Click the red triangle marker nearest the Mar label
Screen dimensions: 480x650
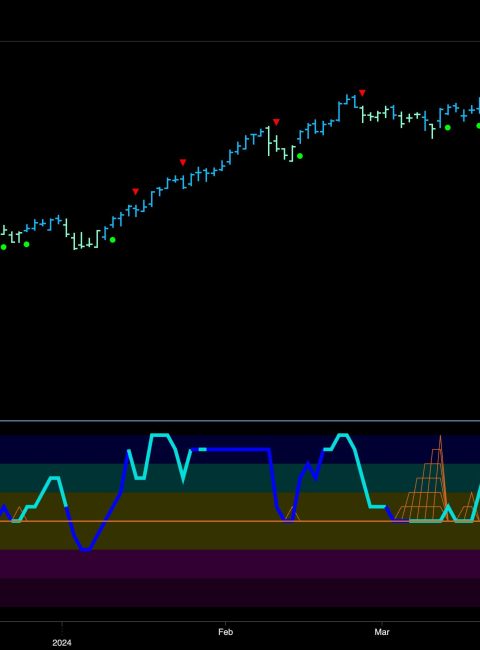point(362,93)
